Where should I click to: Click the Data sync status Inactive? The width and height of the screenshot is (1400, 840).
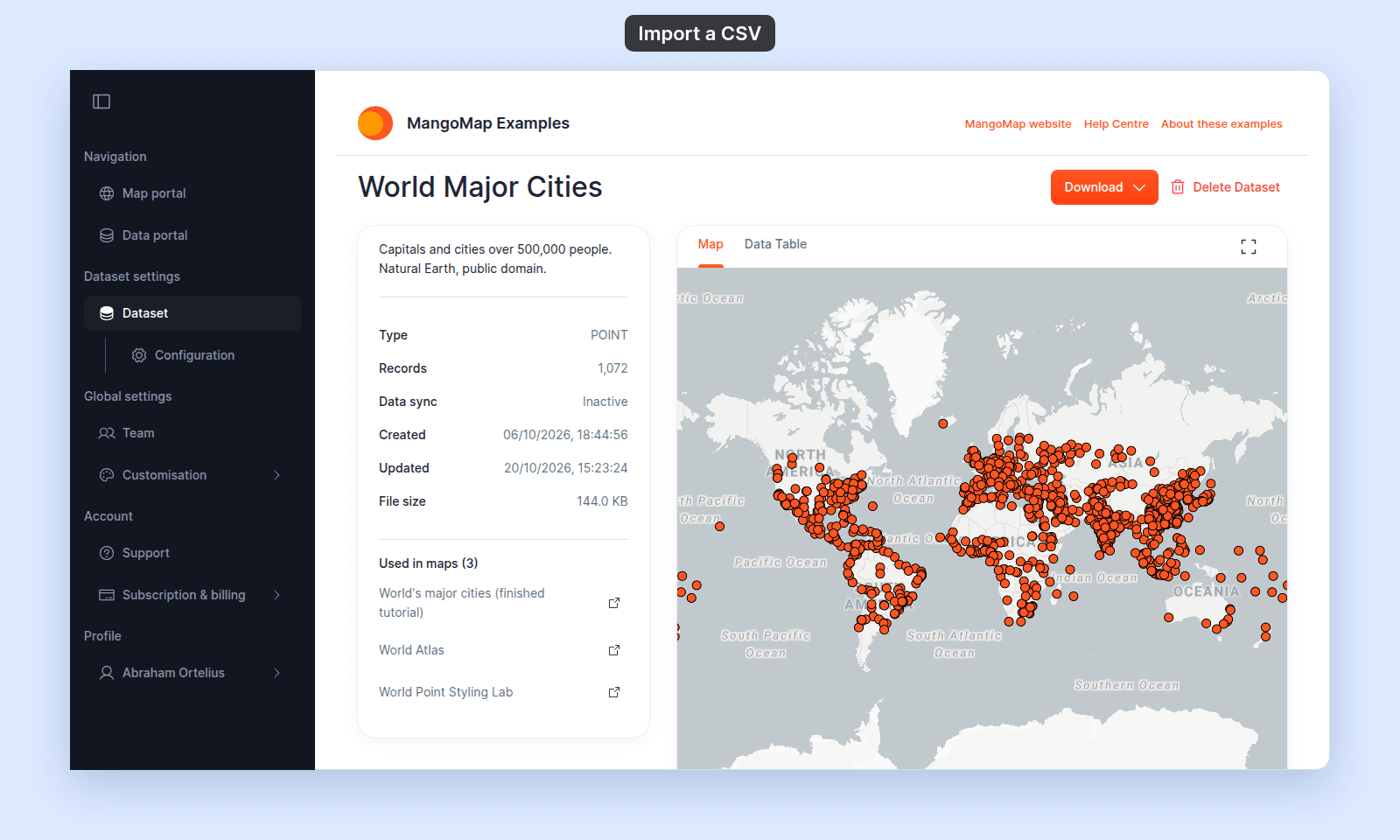605,402
